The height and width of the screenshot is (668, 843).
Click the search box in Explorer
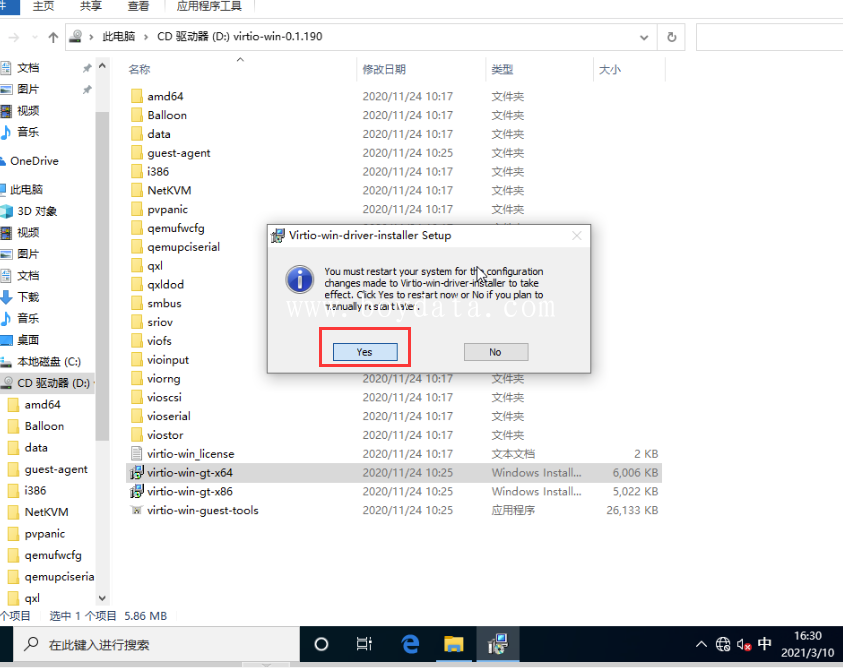[x=769, y=37]
